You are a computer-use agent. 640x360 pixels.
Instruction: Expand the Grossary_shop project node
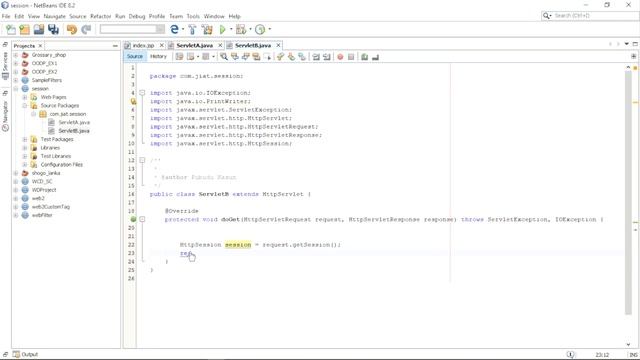(16, 55)
